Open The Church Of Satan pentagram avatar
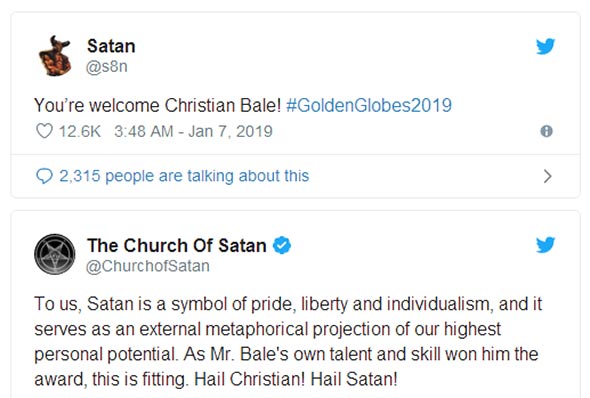Screen dimensions: 590x398 [x=55, y=254]
